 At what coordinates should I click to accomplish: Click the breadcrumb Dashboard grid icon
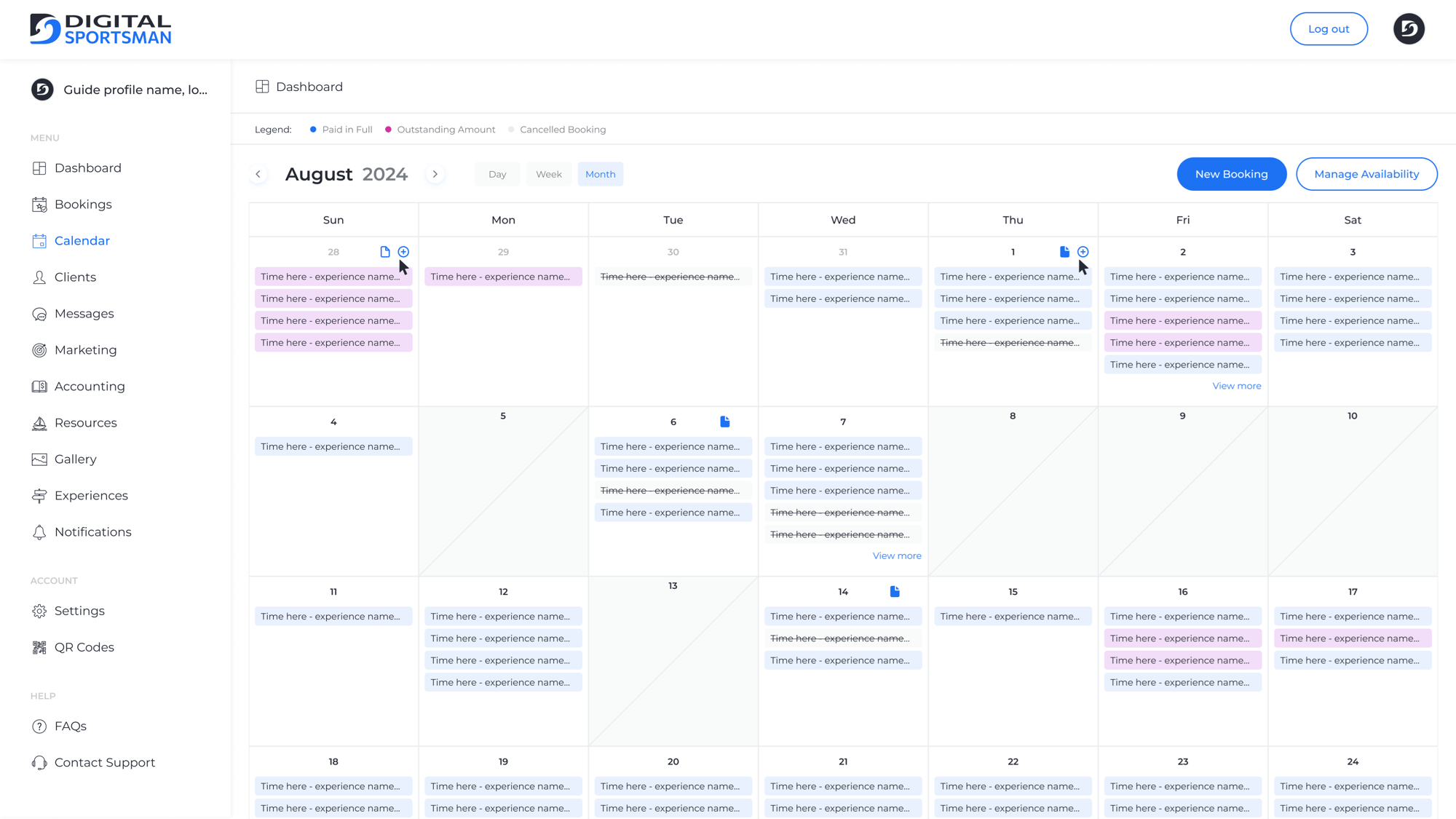point(262,87)
